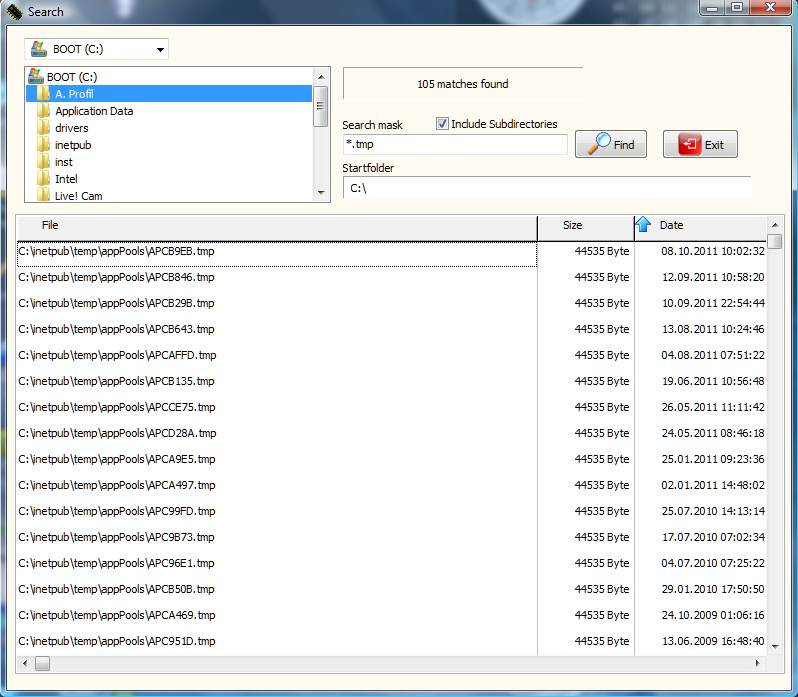Select result APCB135.tmp

277,382
